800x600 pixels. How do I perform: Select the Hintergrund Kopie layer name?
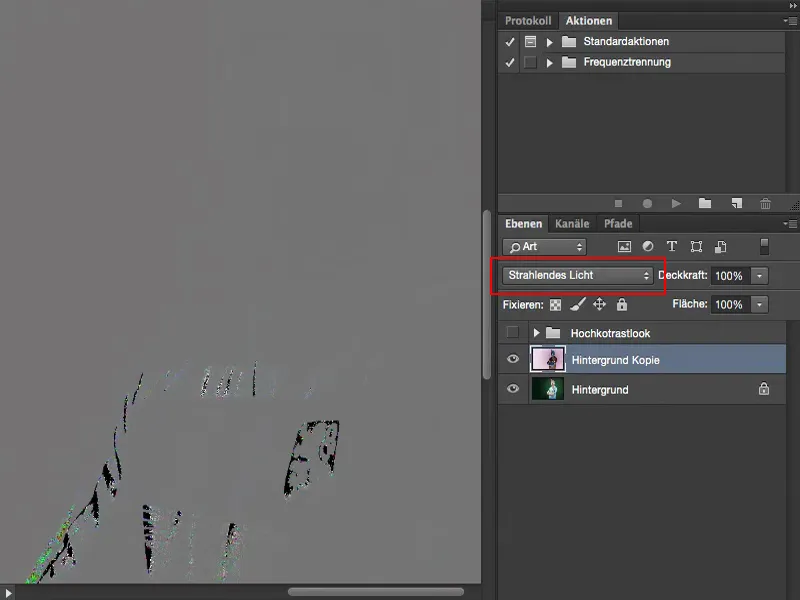[615, 360]
